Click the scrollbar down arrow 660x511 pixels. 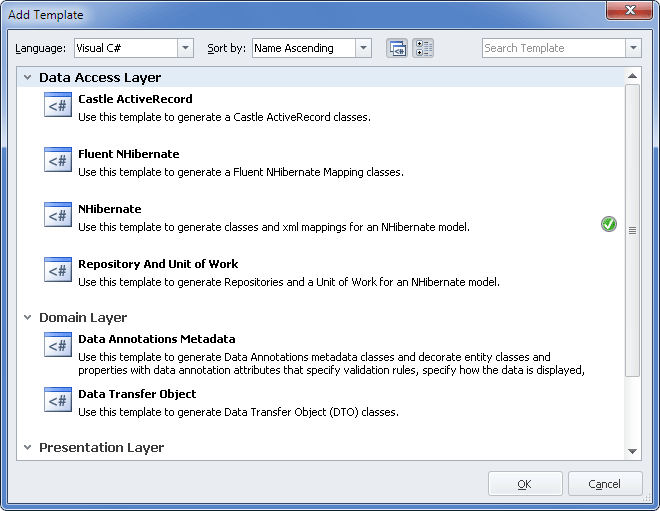pyautogui.click(x=632, y=451)
